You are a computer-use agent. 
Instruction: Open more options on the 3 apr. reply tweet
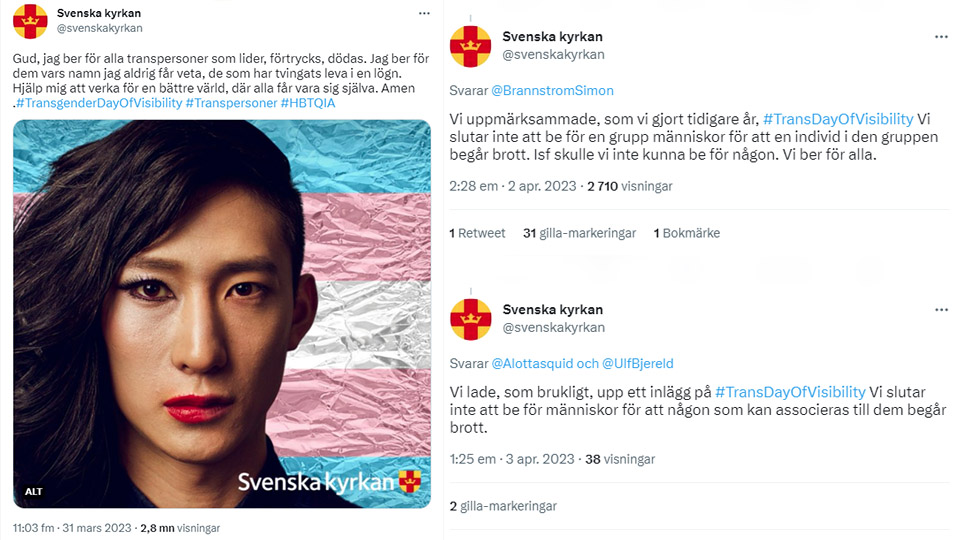tap(941, 310)
